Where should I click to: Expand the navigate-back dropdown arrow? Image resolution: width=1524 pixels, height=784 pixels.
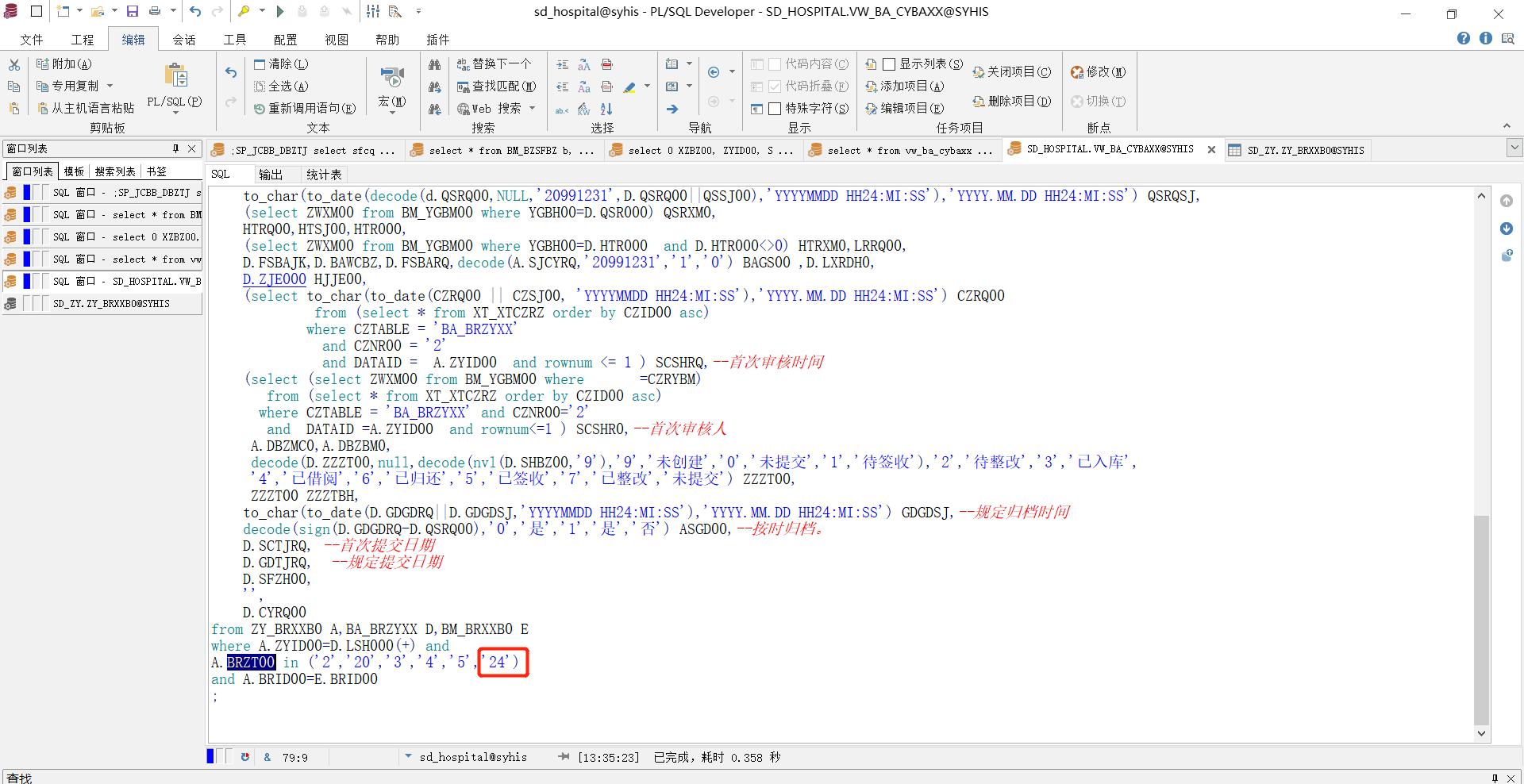coord(732,72)
